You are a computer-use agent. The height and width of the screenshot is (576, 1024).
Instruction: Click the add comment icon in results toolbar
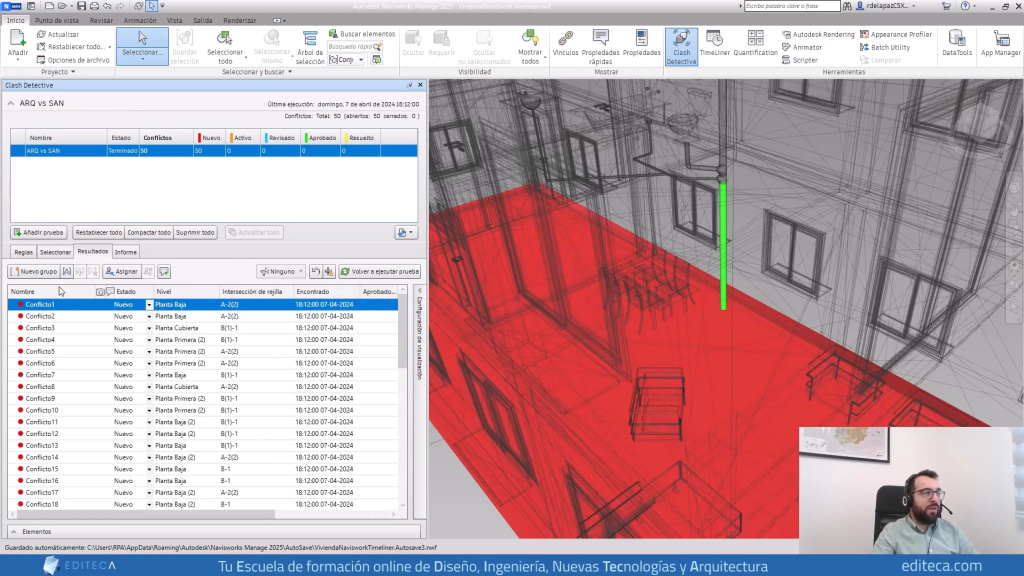(164, 272)
